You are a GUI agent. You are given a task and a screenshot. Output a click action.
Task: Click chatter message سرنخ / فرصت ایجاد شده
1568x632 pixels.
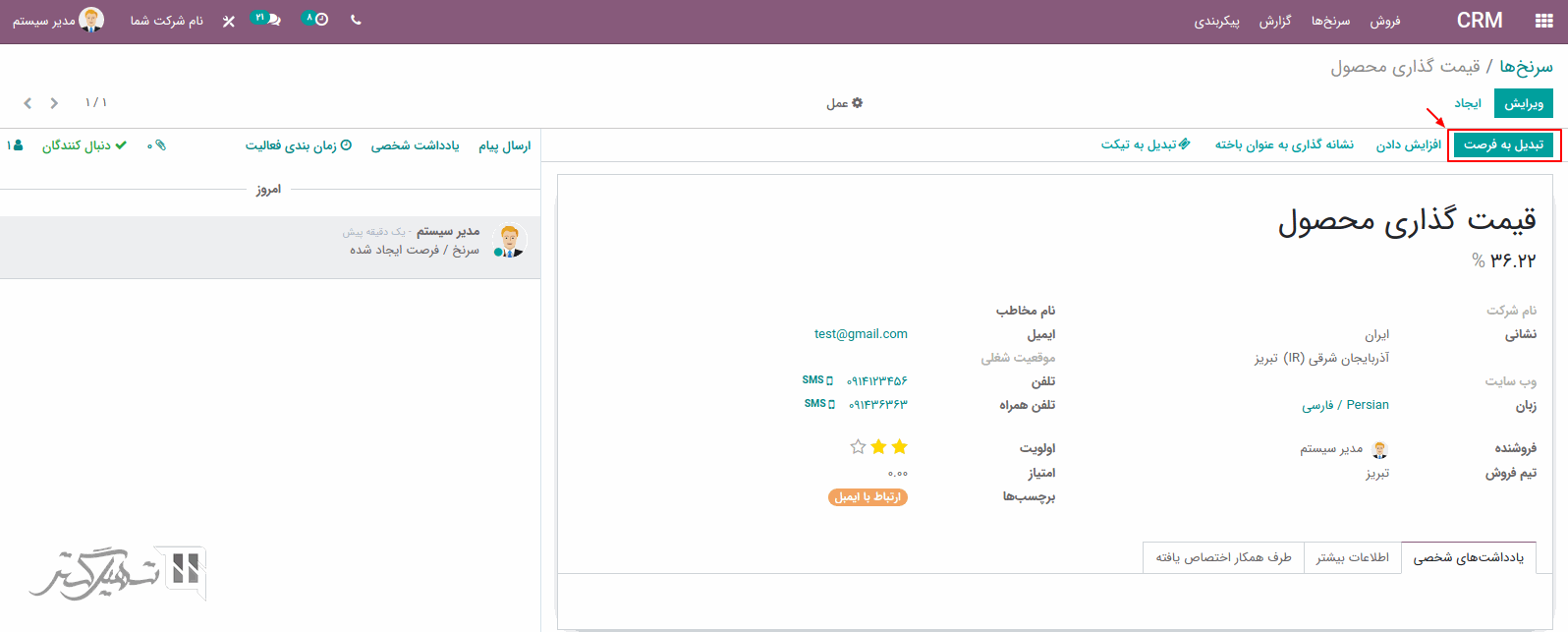[415, 250]
